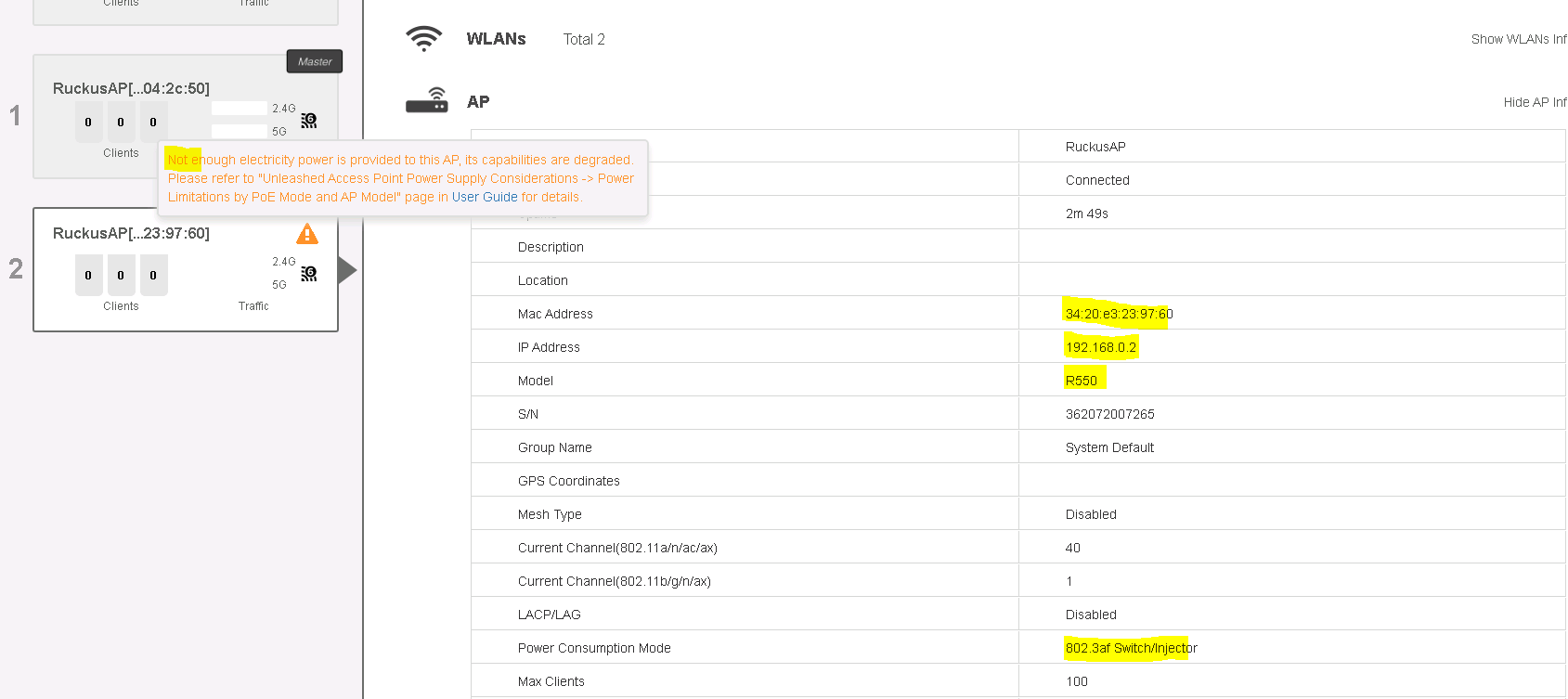Click the 2.4G traffic bar on RuckusAP[...04:2c:50]
1568x699 pixels.
pos(240,109)
